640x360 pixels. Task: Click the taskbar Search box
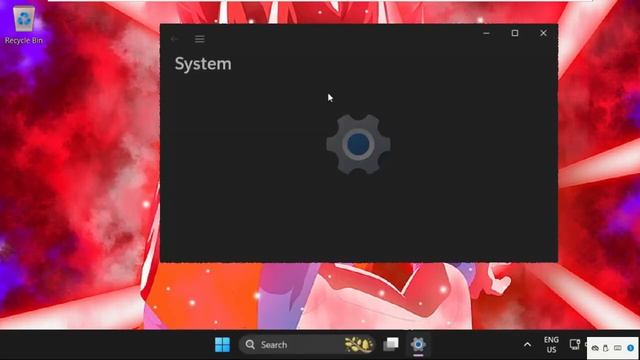[307, 344]
